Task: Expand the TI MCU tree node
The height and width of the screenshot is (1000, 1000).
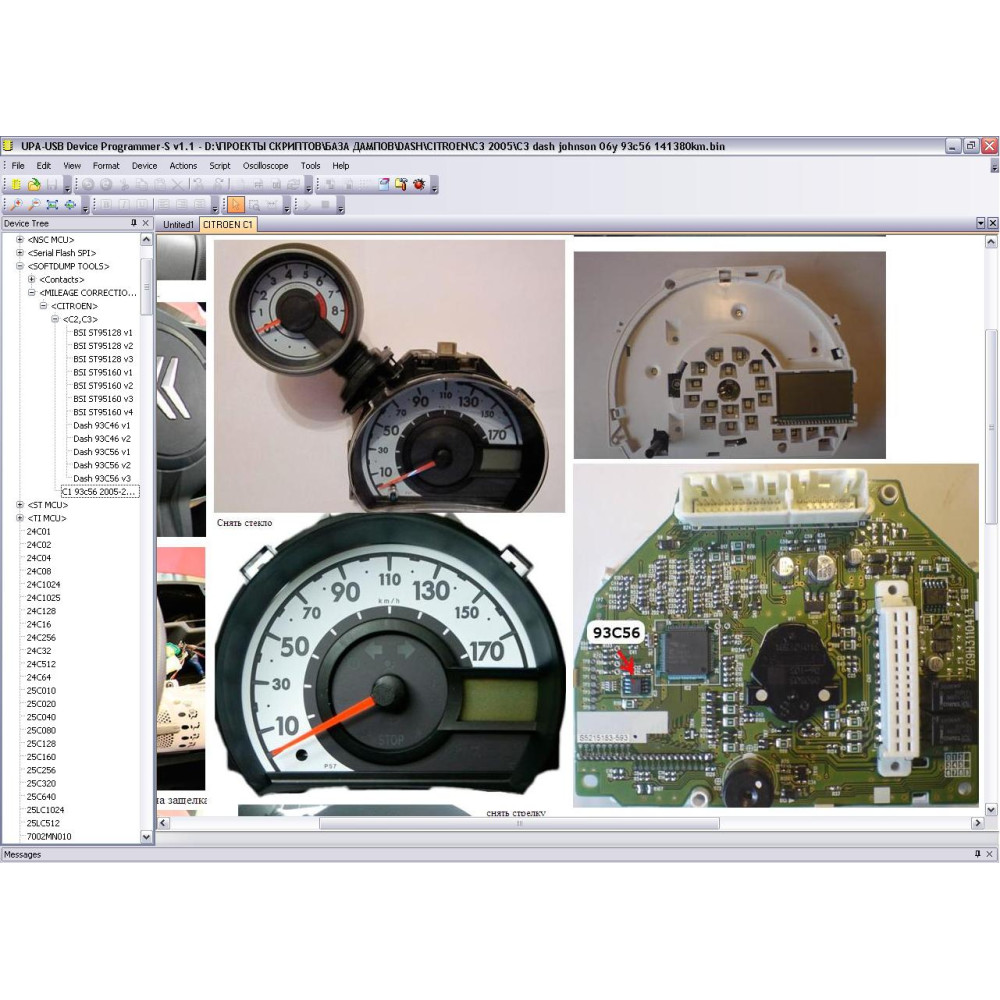Action: [20, 518]
